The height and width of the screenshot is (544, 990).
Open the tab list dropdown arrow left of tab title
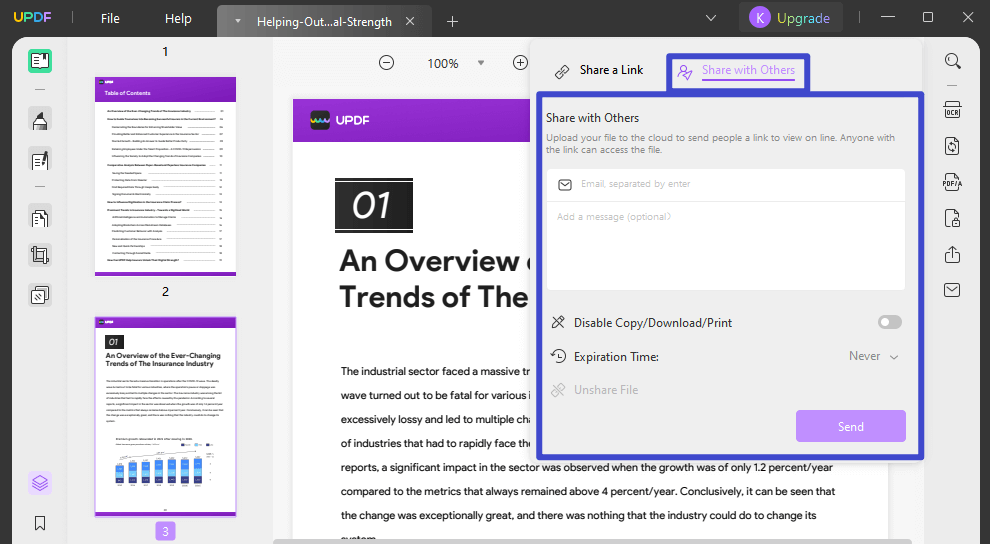238,21
